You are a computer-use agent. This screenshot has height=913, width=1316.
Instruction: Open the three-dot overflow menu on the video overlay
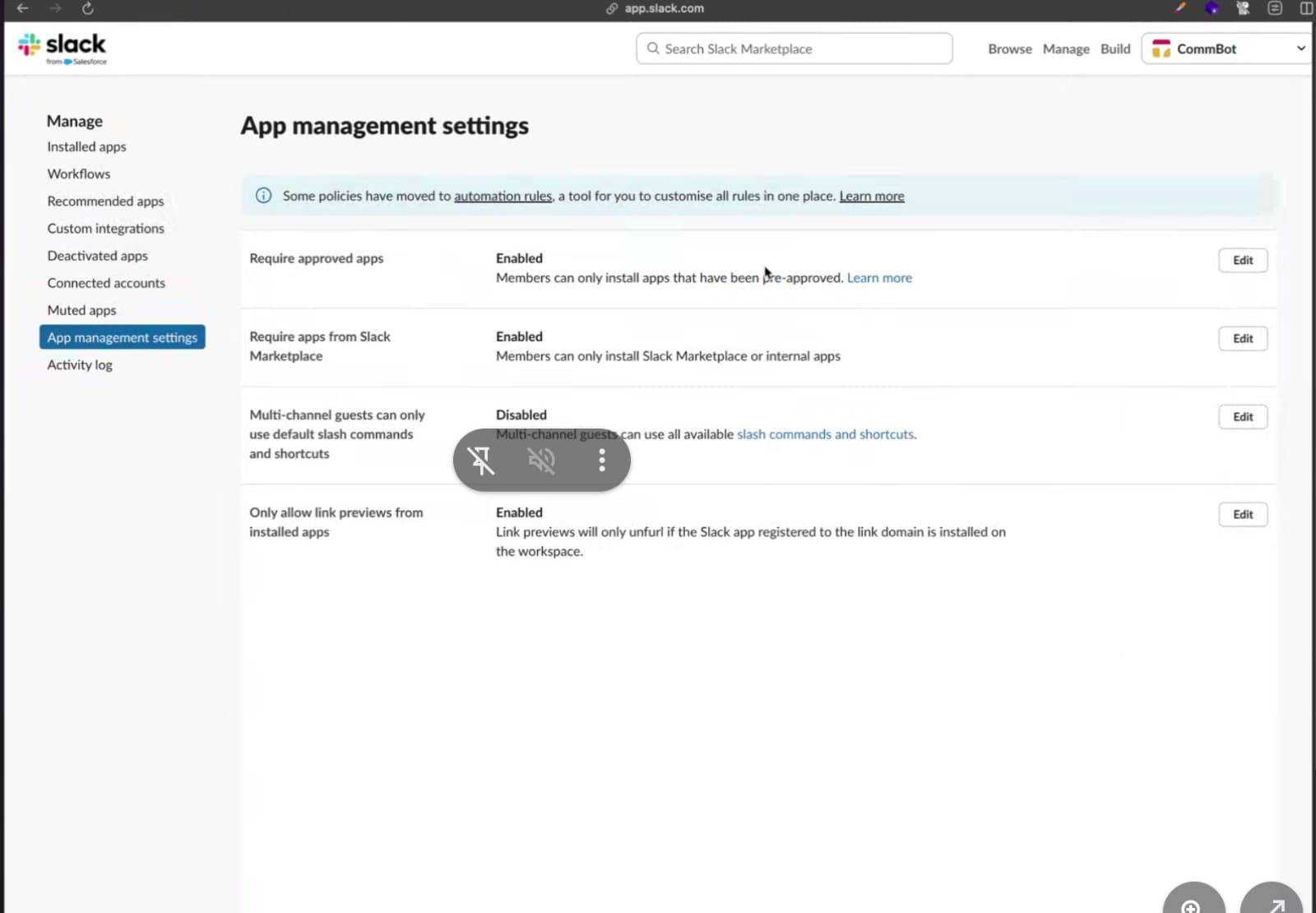pyautogui.click(x=601, y=461)
